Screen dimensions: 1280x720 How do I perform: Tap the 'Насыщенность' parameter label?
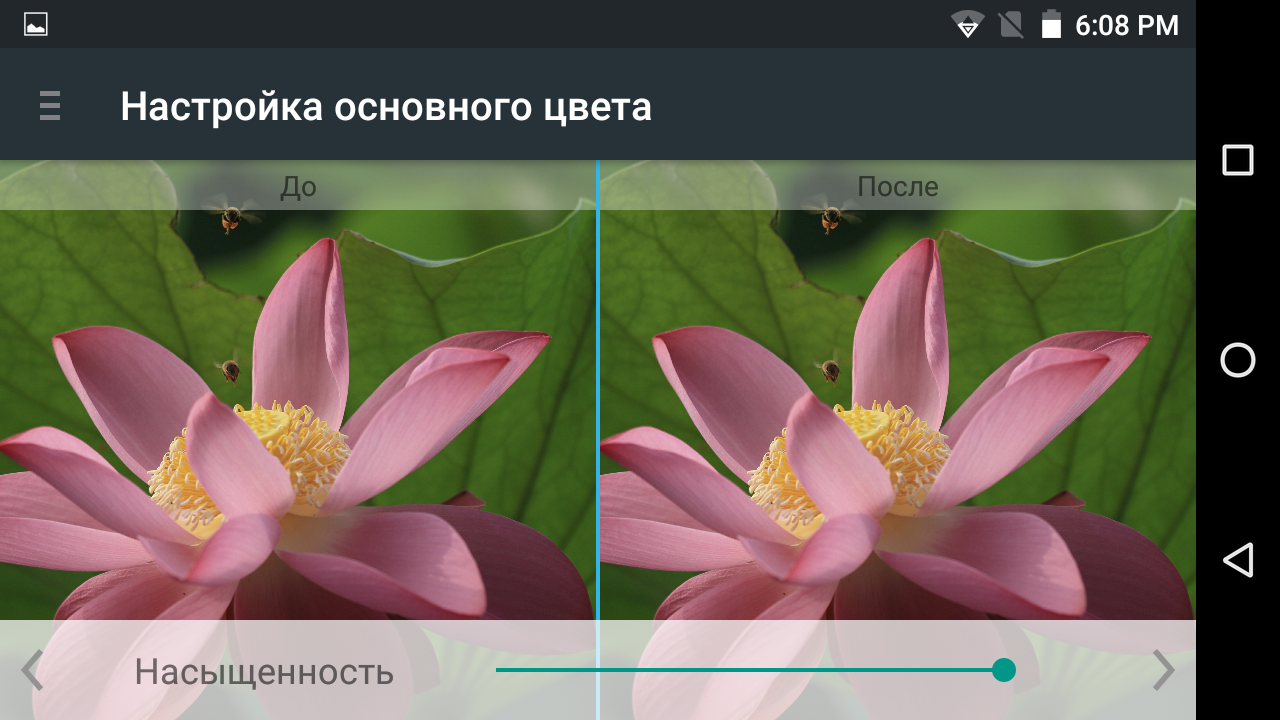pos(264,672)
